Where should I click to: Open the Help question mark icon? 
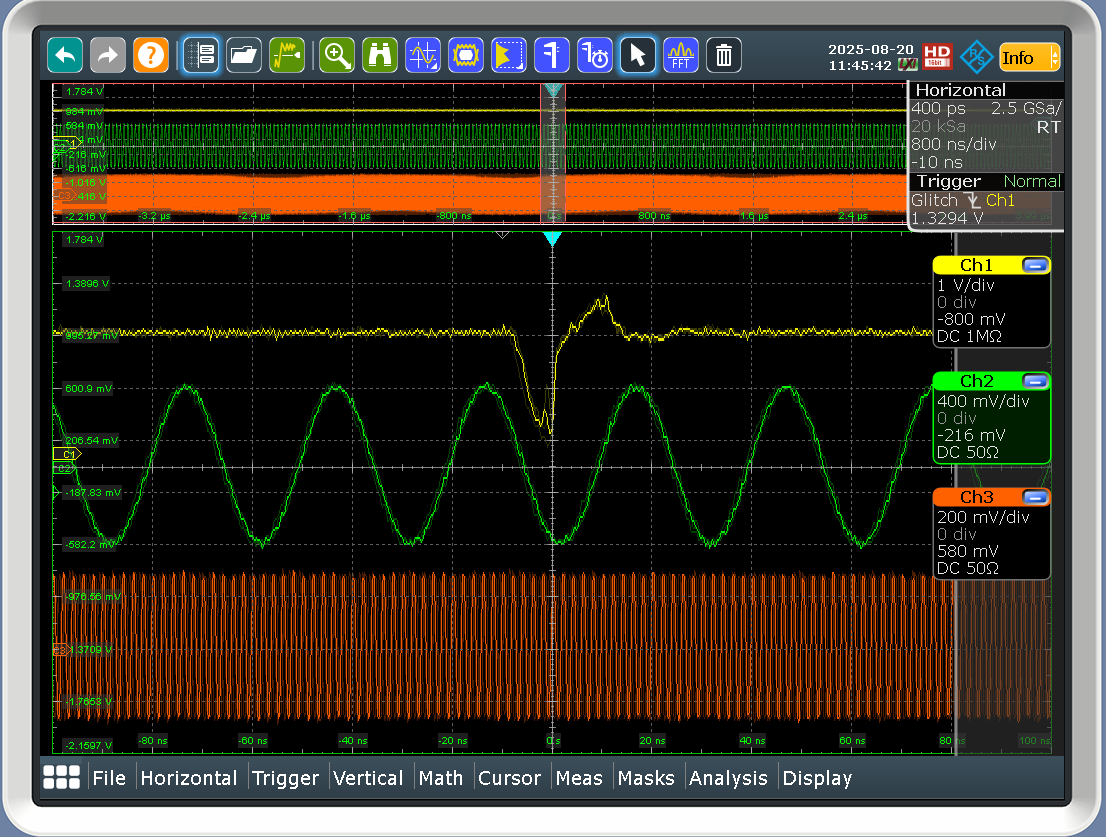[150, 56]
